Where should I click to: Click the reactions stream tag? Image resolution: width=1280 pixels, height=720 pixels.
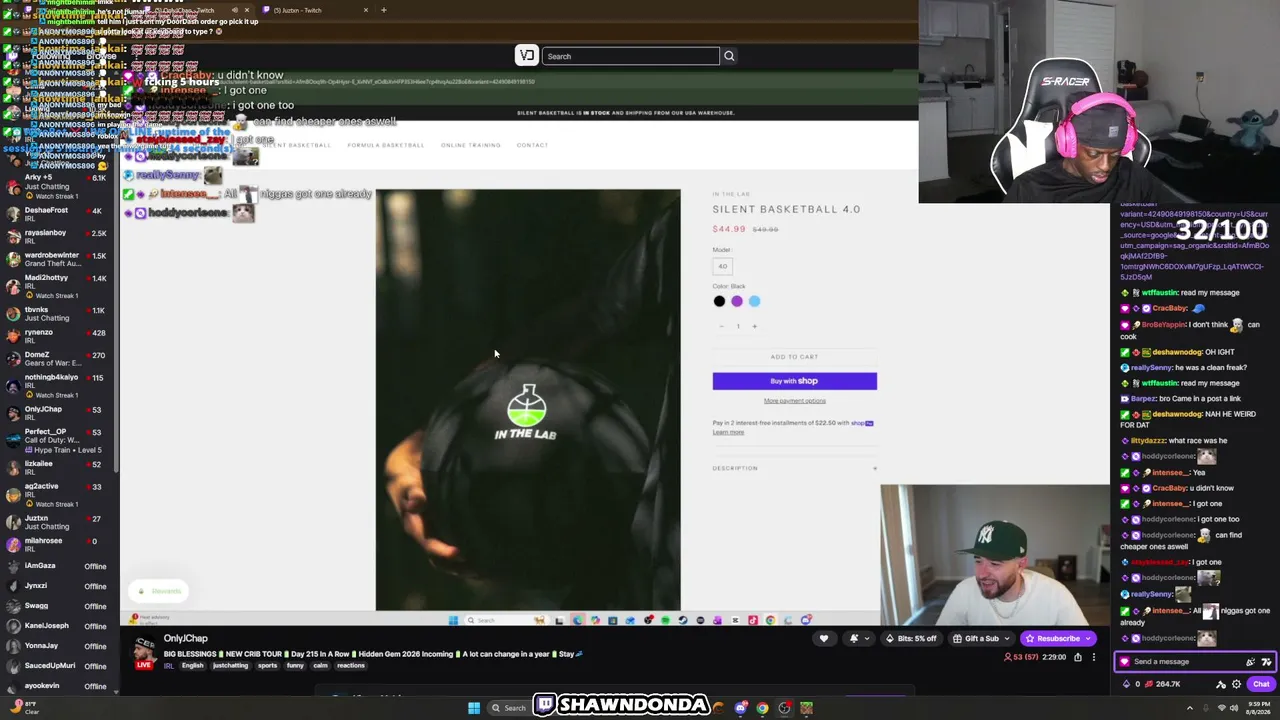(x=350, y=666)
